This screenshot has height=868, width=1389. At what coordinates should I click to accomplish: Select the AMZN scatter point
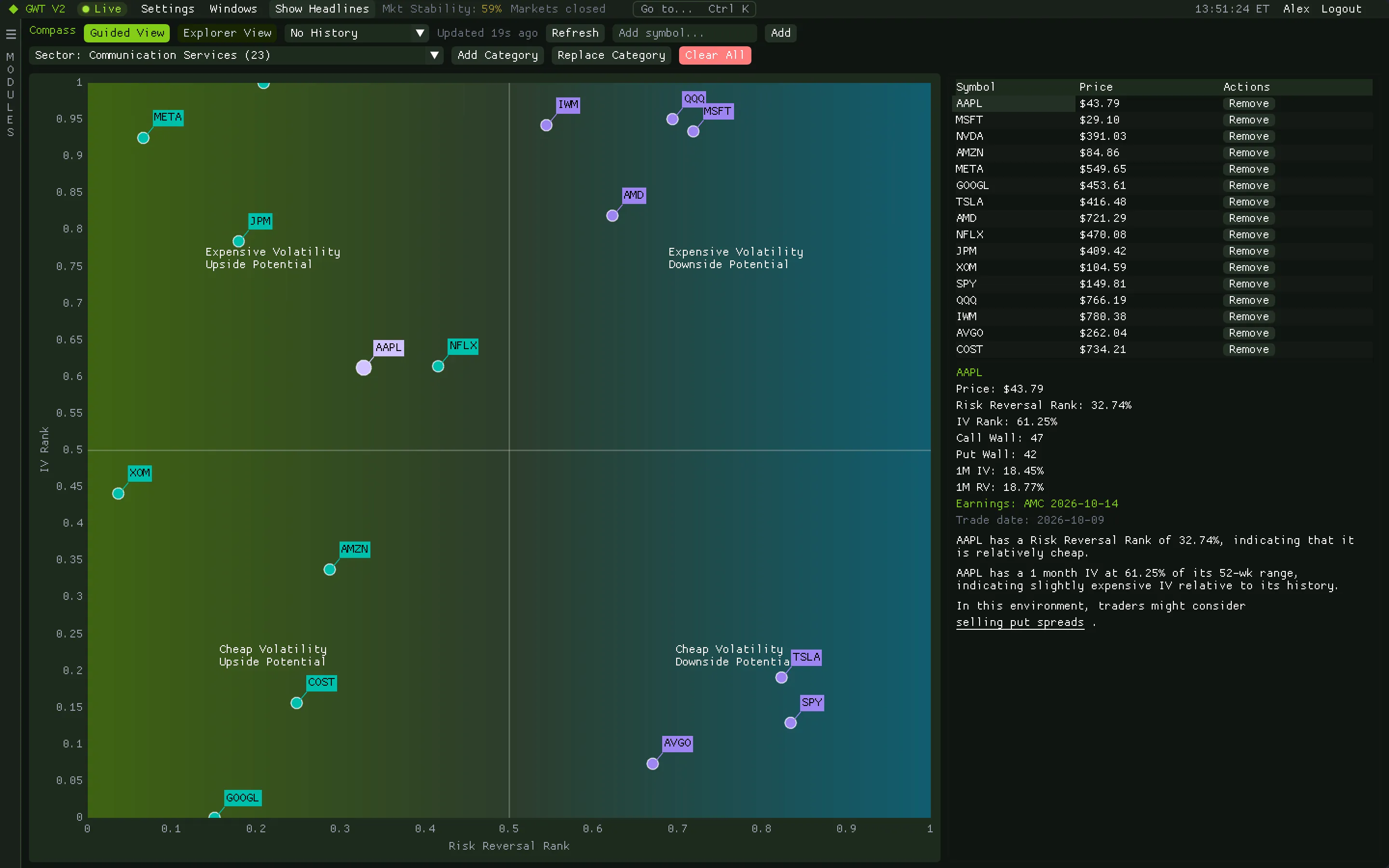pyautogui.click(x=329, y=570)
